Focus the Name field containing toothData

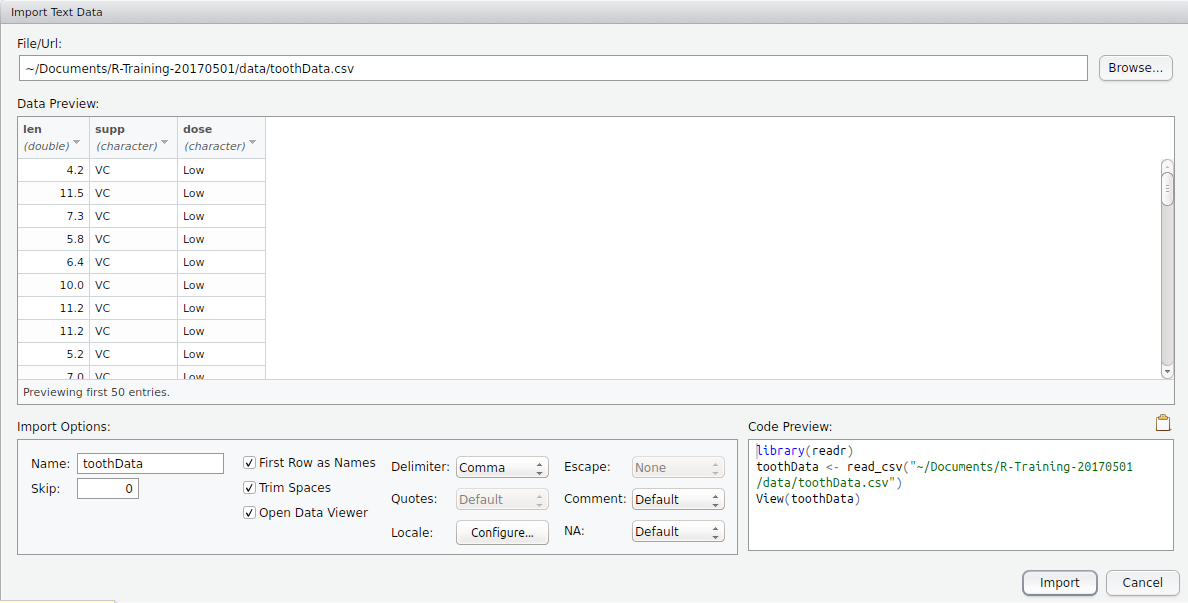click(150, 464)
